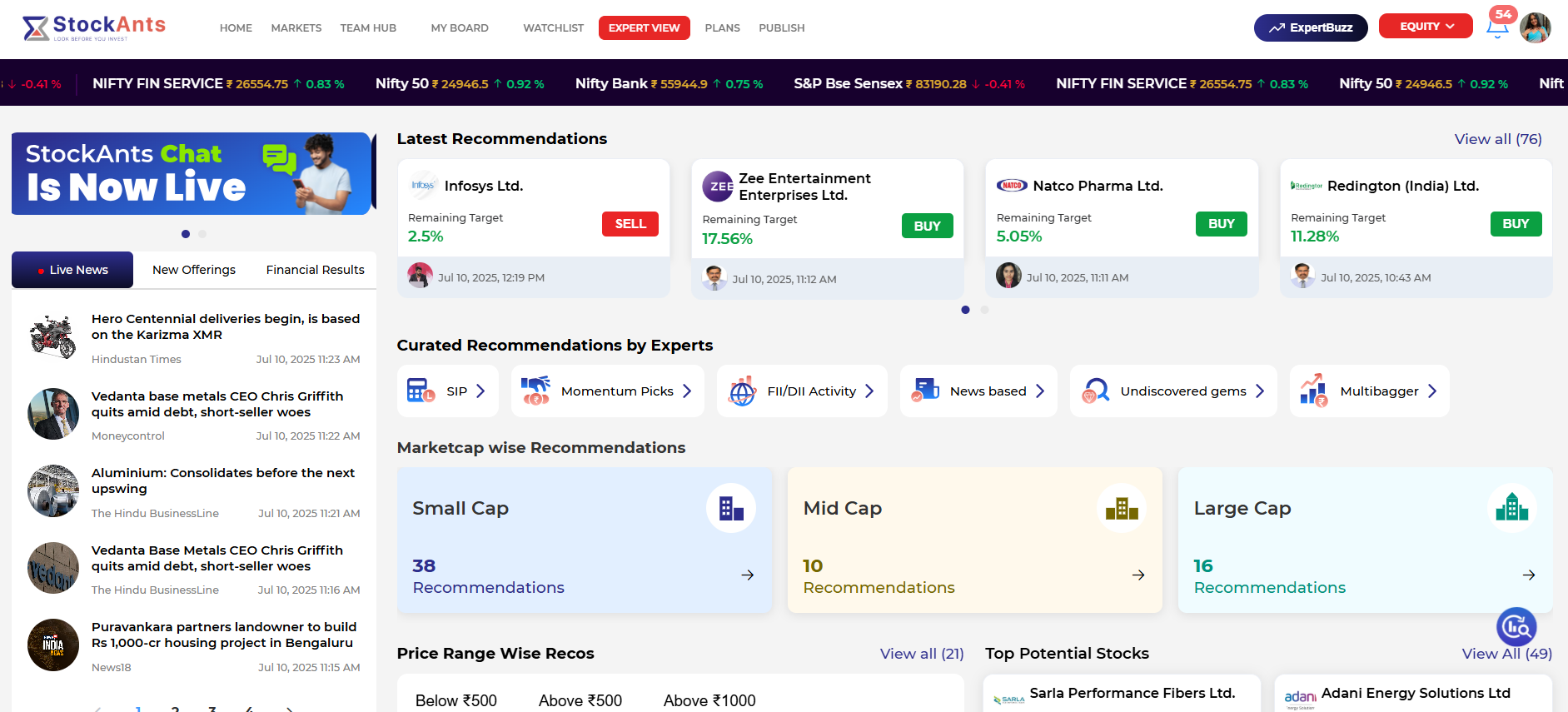Click the Multibagger chart icon
This screenshot has width=1568, height=712.
pos(1314,391)
